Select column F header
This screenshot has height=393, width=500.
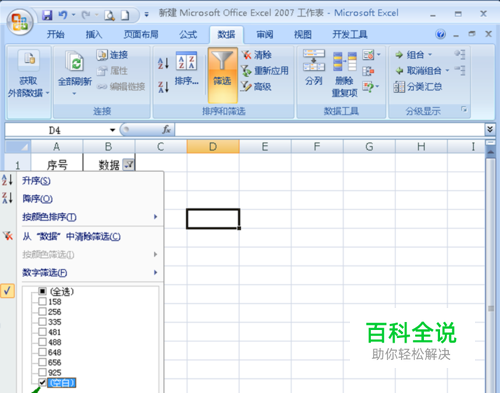coord(317,147)
